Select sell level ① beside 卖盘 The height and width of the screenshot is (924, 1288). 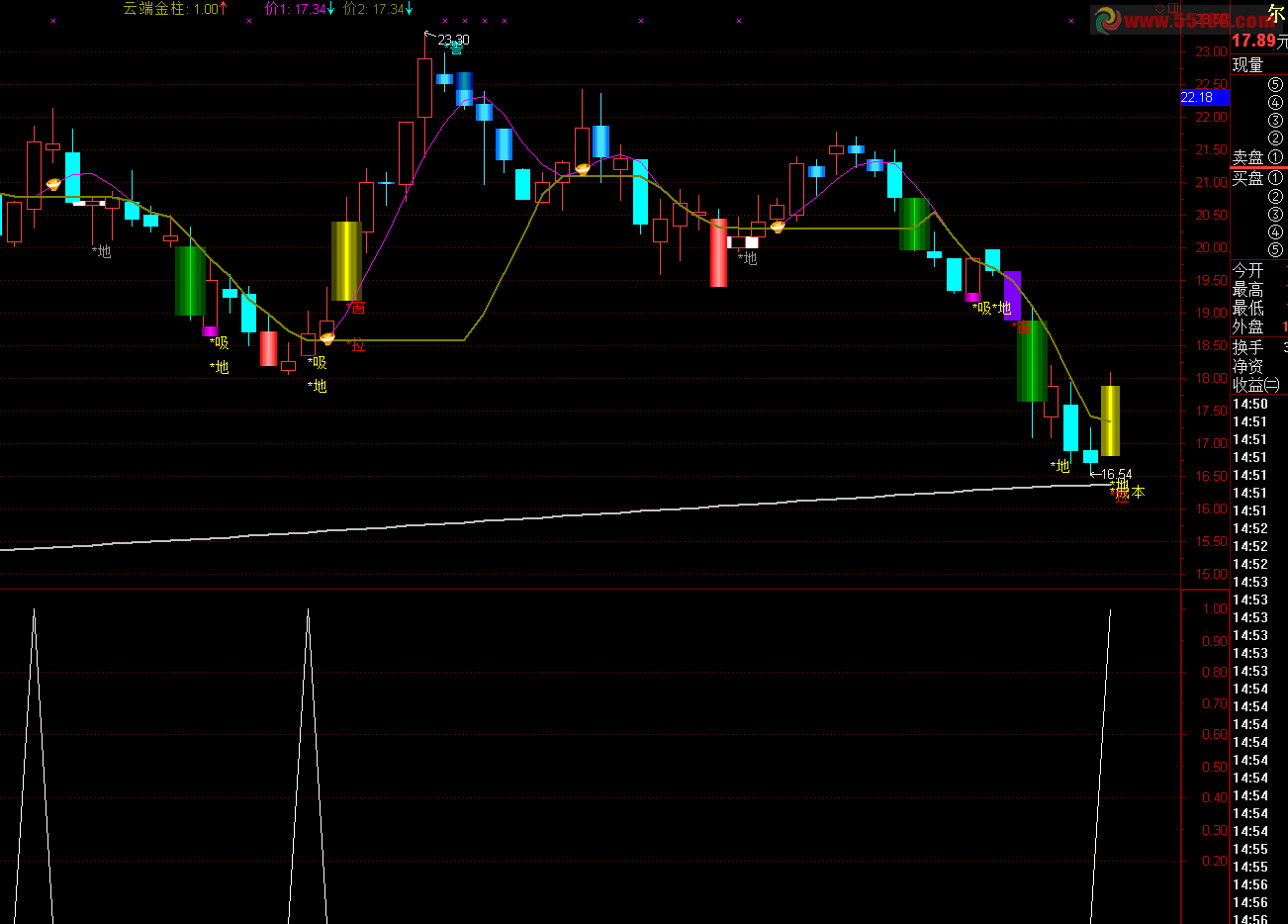tap(1275, 157)
